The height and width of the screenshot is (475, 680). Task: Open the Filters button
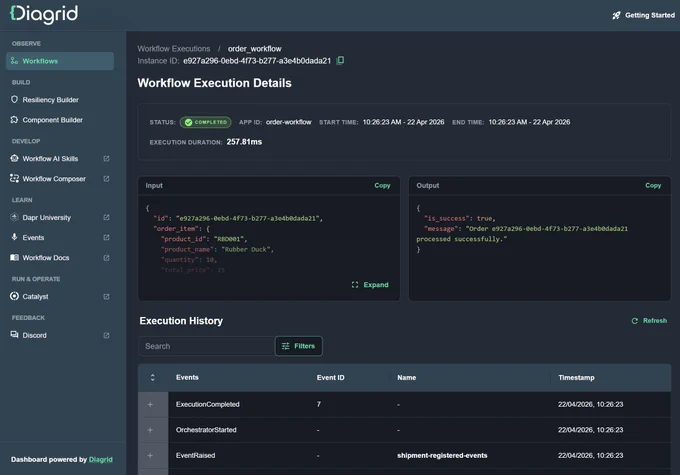(x=298, y=346)
